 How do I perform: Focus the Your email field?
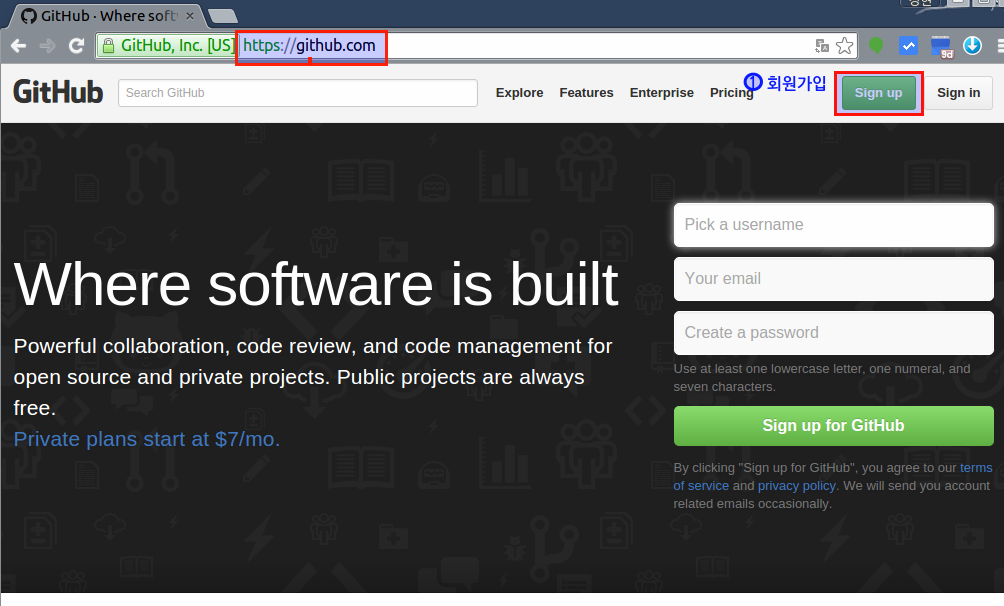(833, 279)
